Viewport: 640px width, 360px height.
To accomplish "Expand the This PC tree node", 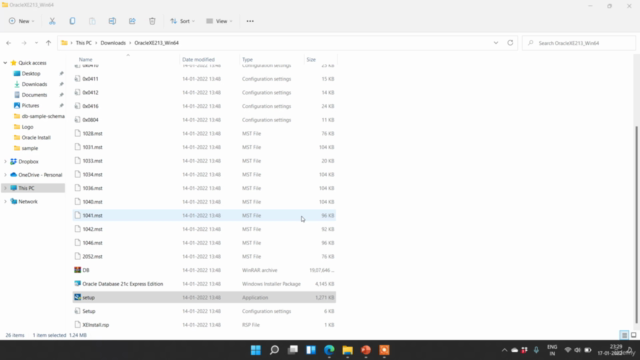I will [5, 188].
